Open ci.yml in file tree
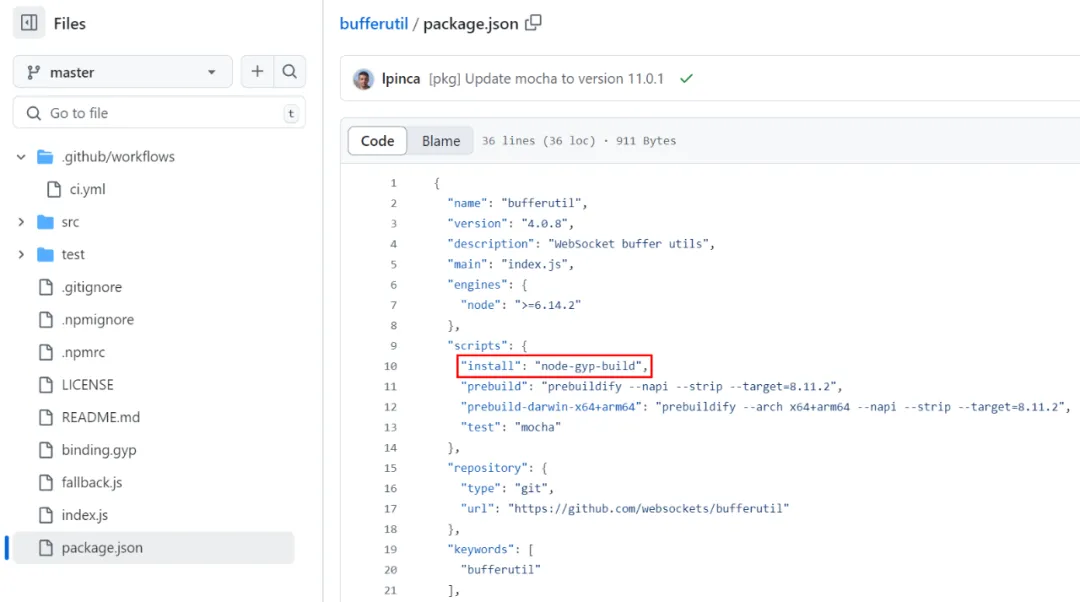 (87, 189)
